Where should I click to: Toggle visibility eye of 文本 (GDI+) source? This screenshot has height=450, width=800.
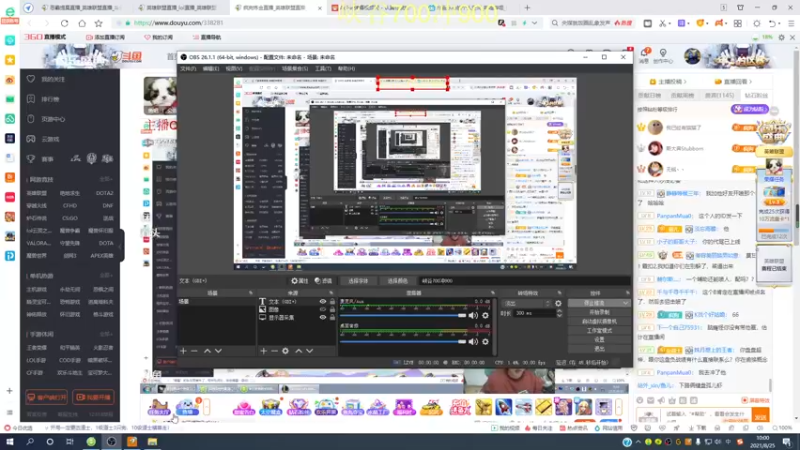[322, 302]
